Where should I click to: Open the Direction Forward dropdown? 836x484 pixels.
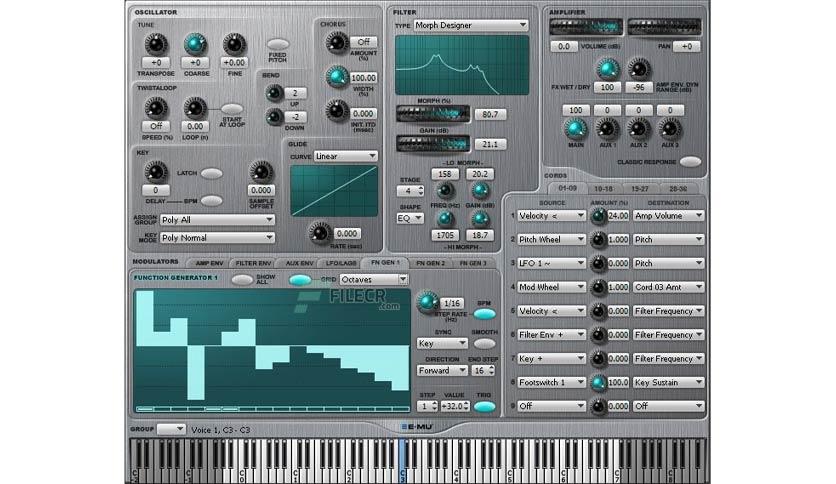tap(442, 370)
